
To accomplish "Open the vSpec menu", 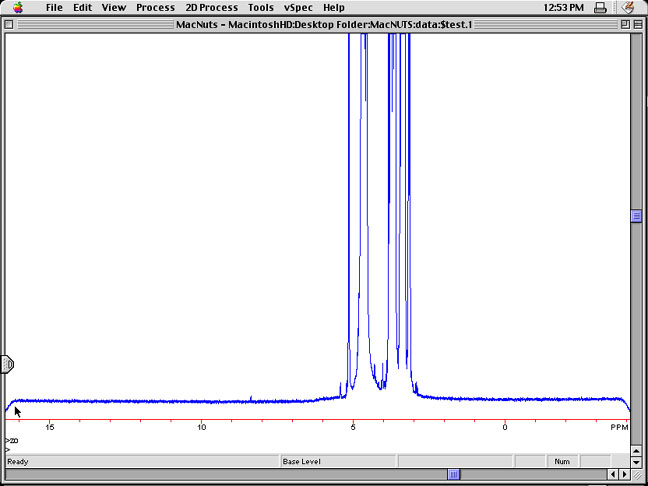I will pyautogui.click(x=298, y=7).
